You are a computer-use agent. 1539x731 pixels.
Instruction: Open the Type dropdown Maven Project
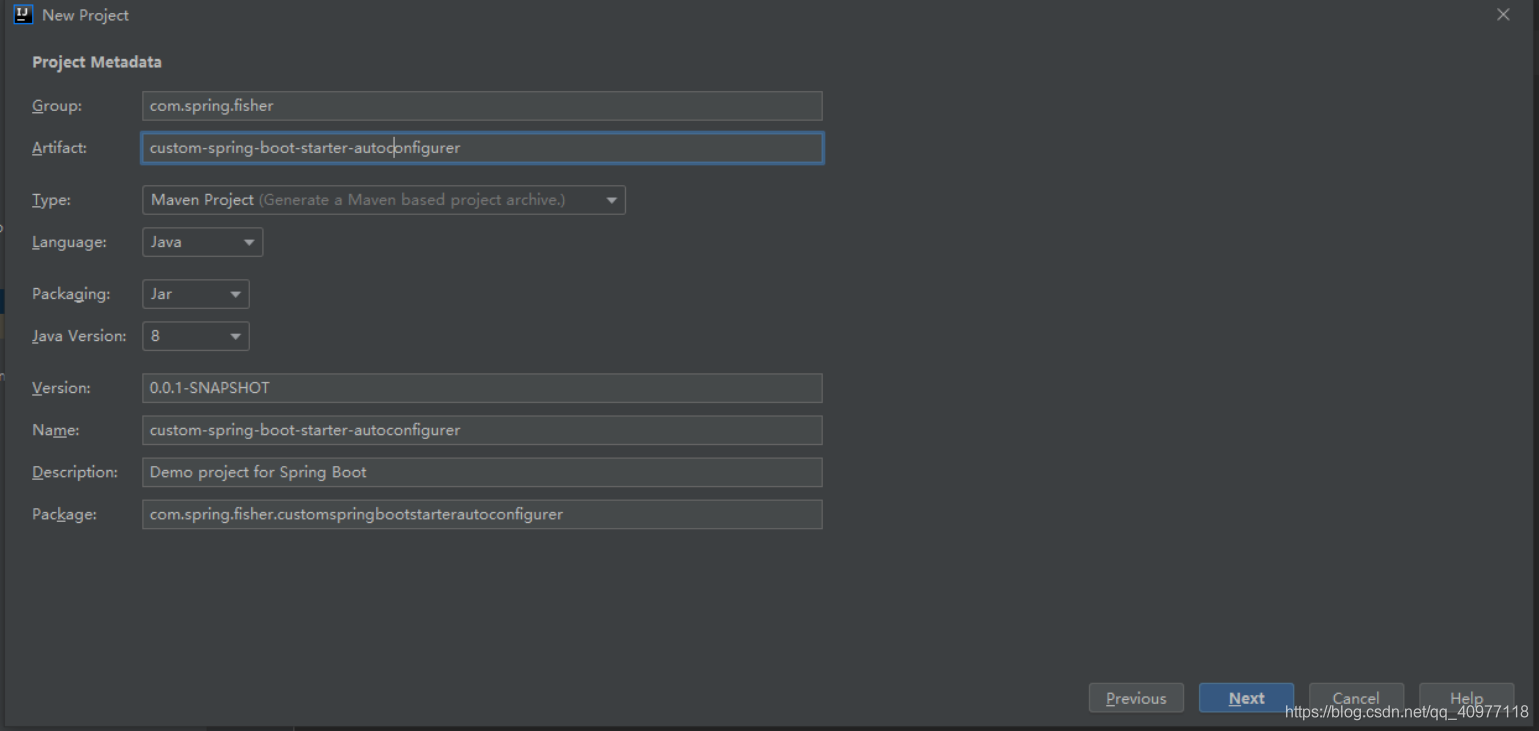[x=384, y=200]
